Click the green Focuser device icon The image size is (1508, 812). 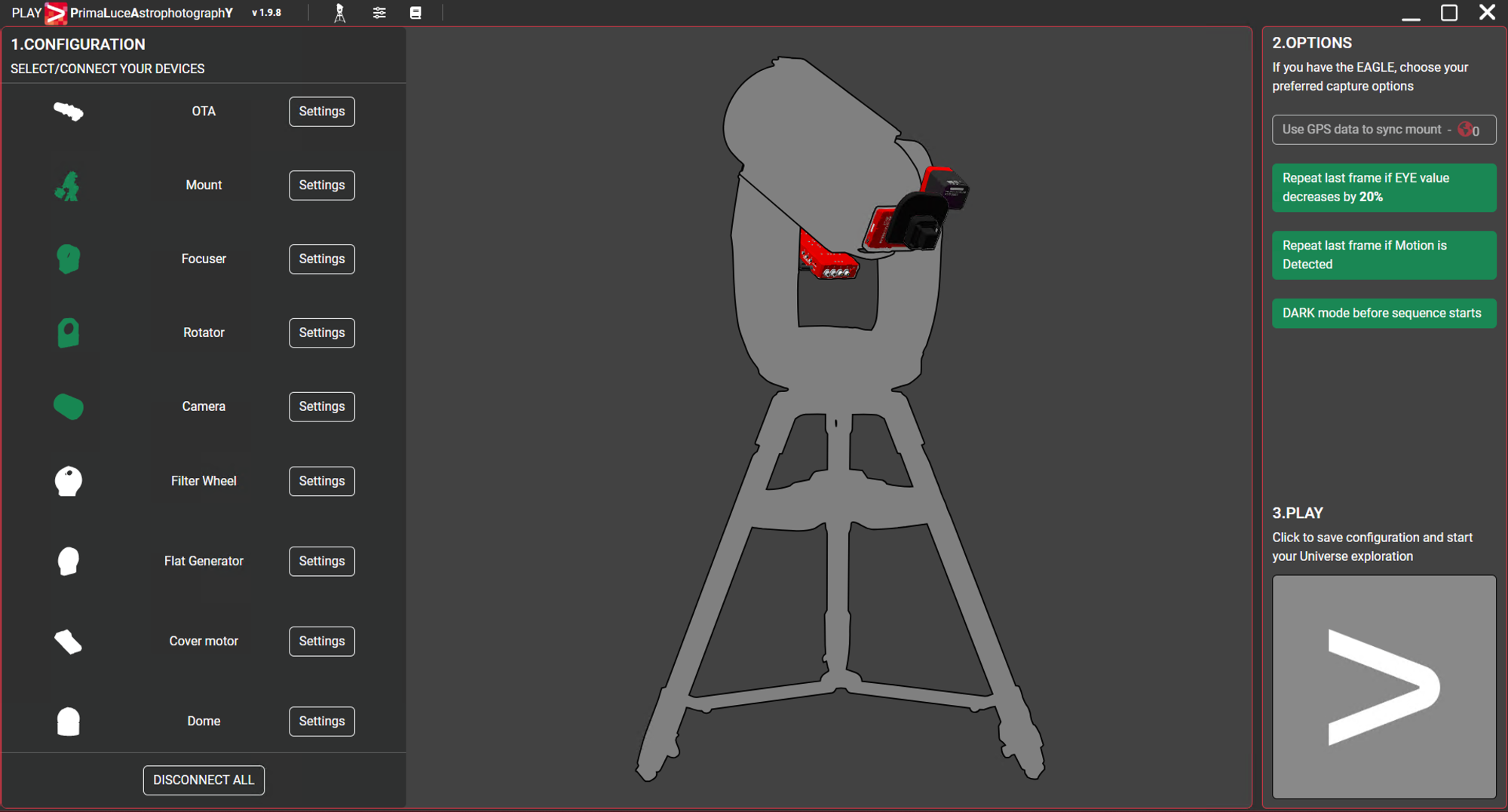68,259
